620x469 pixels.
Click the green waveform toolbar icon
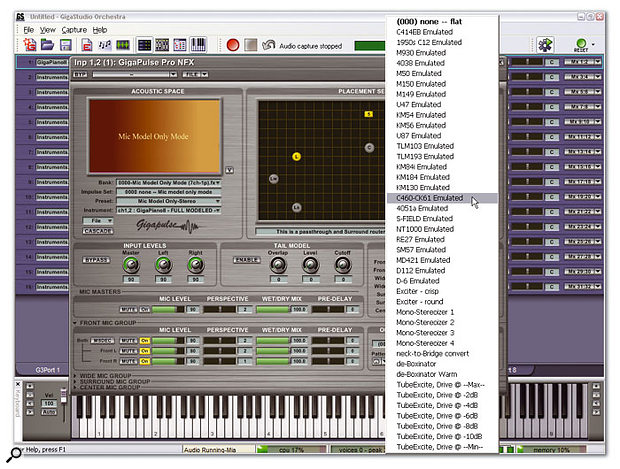(x=123, y=45)
